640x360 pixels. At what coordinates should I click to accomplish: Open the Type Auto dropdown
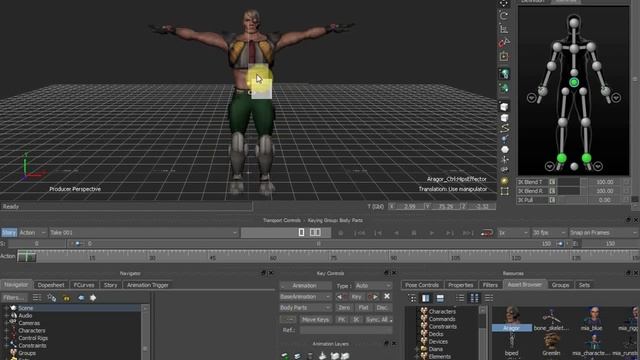(x=373, y=286)
